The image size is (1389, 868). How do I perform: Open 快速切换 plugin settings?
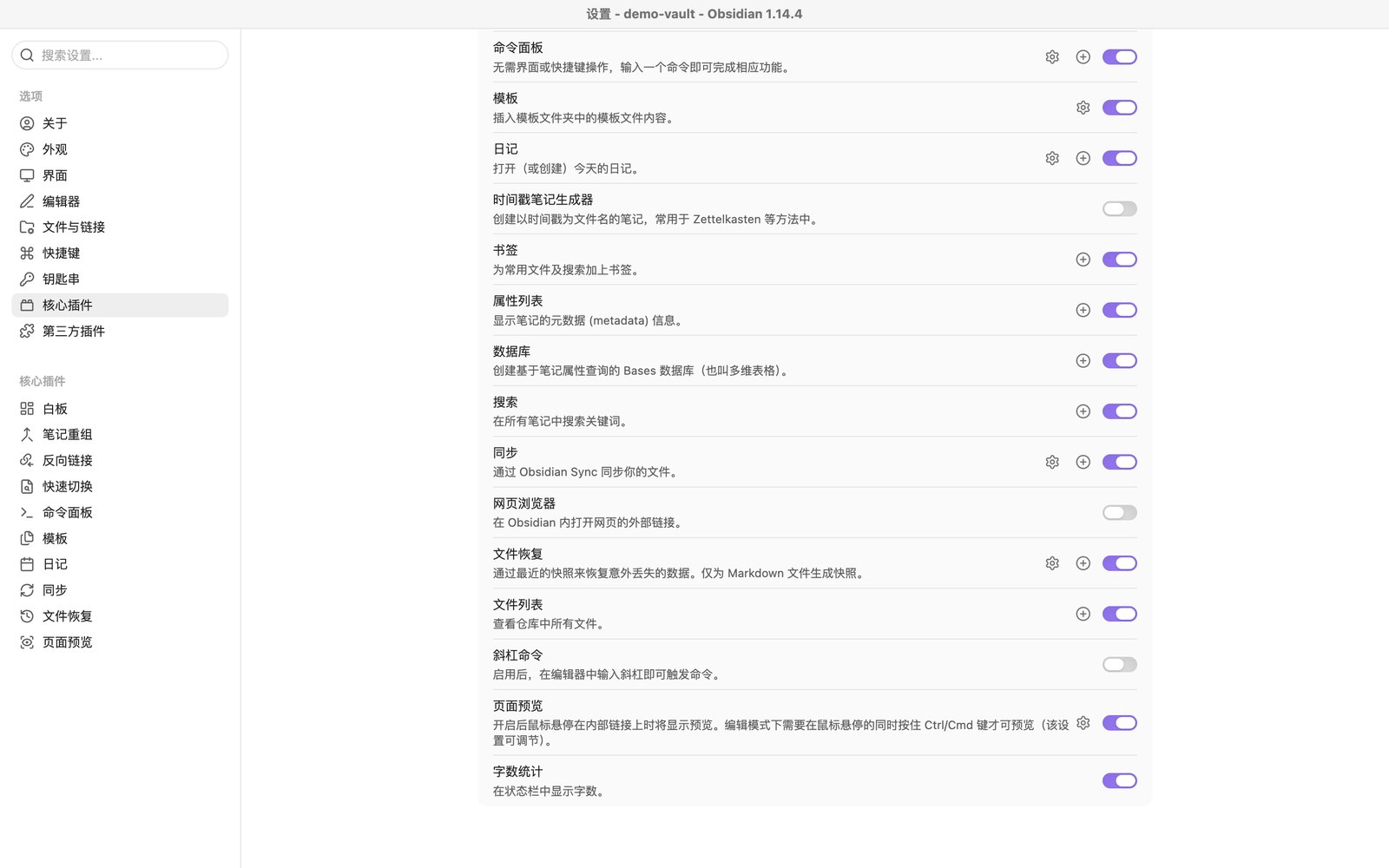[x=120, y=487]
